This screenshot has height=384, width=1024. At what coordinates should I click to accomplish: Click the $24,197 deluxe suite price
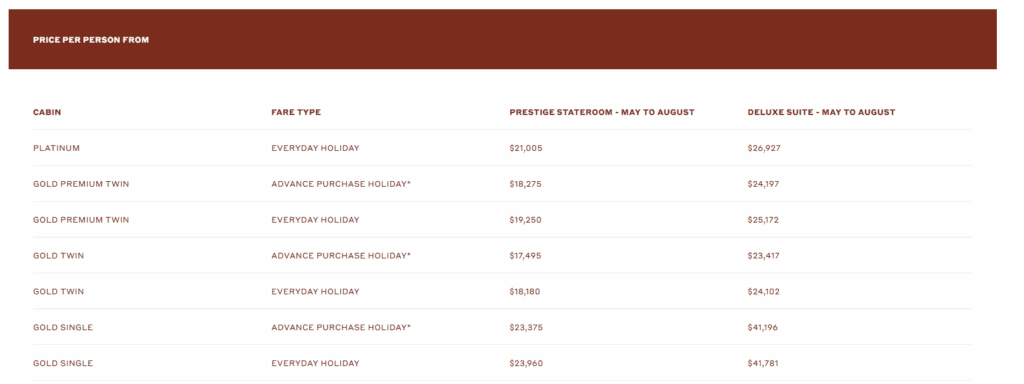click(x=763, y=184)
